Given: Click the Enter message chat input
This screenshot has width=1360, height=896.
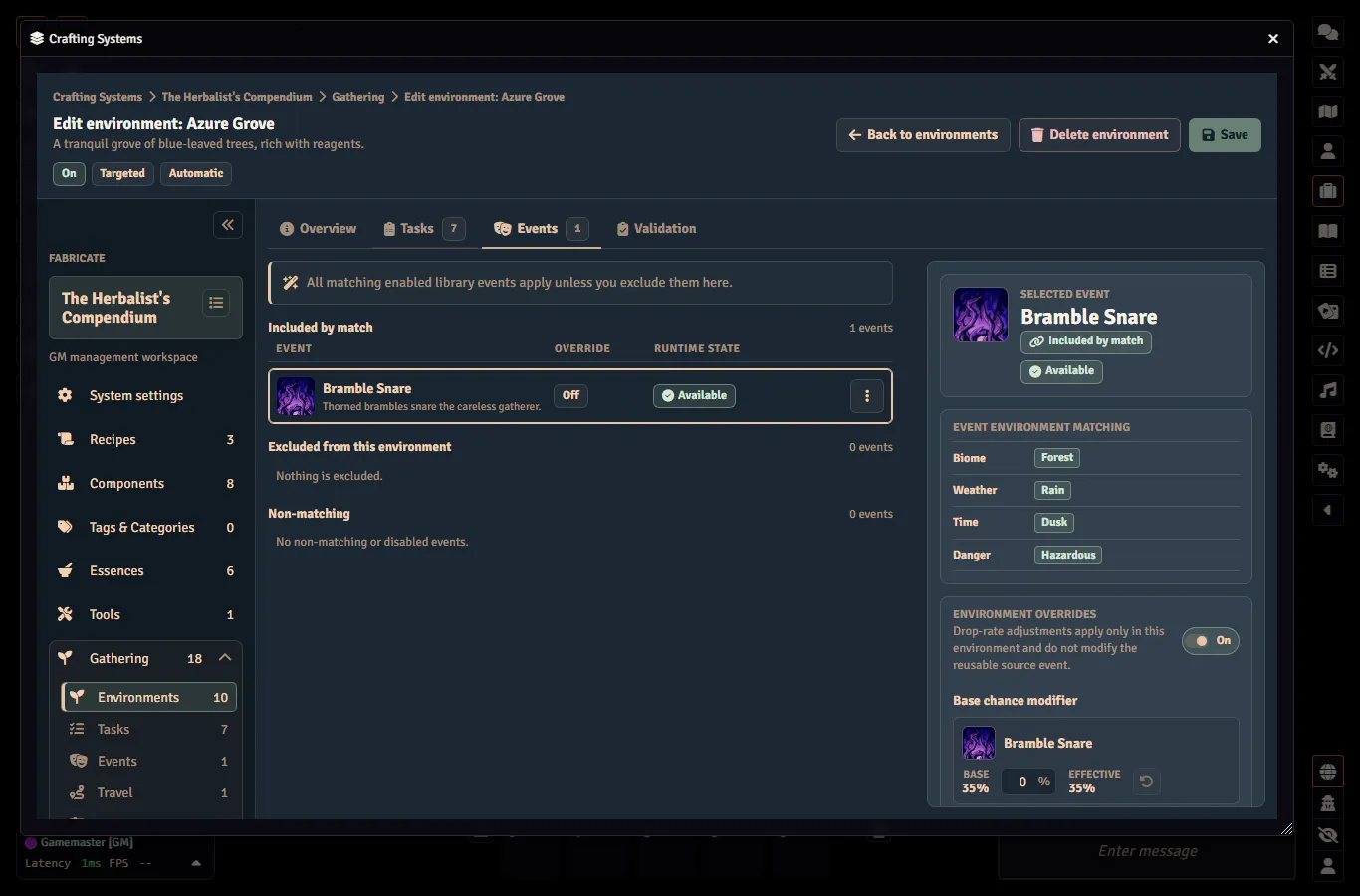Looking at the screenshot, I should tap(1147, 851).
